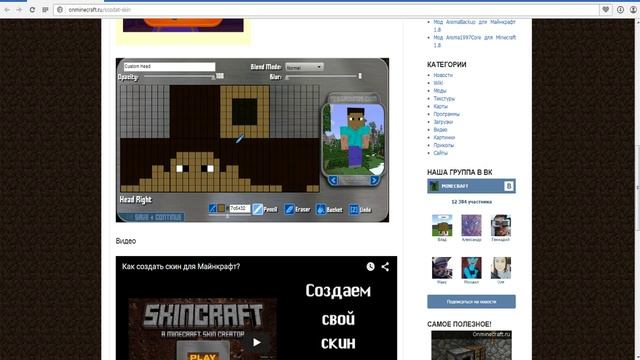Adjust the Blur slider
Screen dimensions: 640x360
[322, 76]
